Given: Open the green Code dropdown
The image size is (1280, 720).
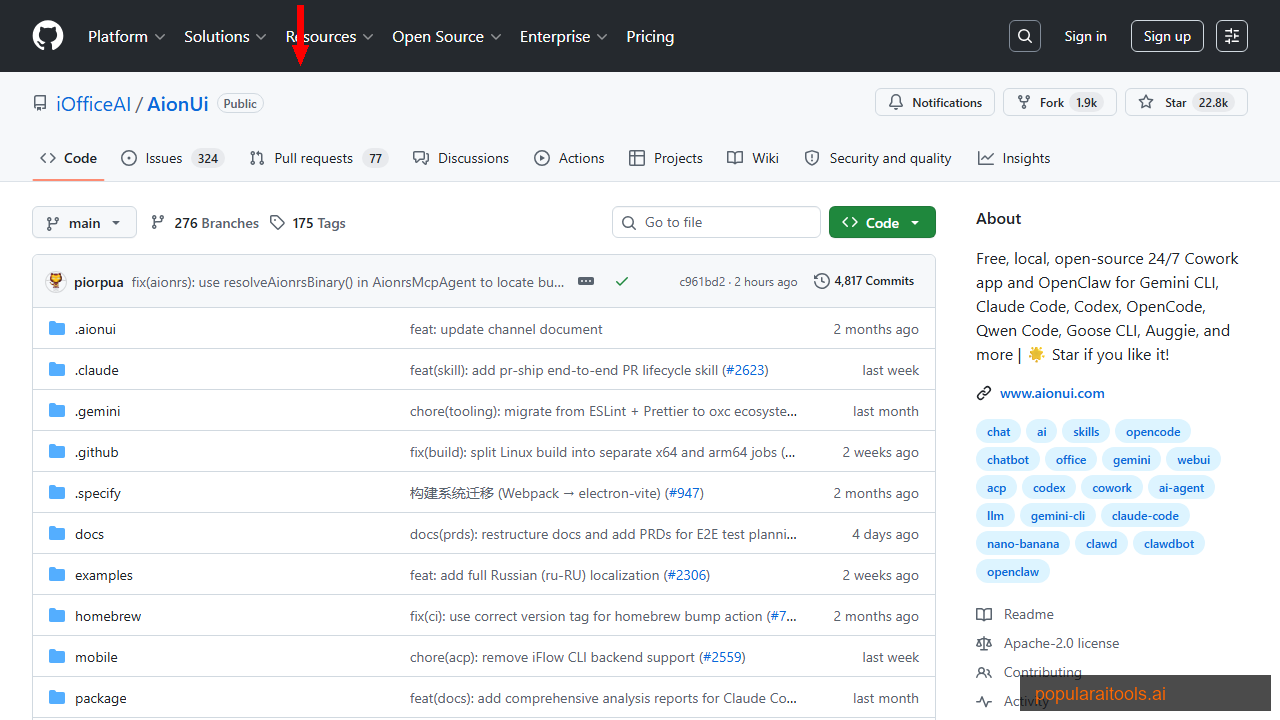Looking at the screenshot, I should (x=882, y=222).
